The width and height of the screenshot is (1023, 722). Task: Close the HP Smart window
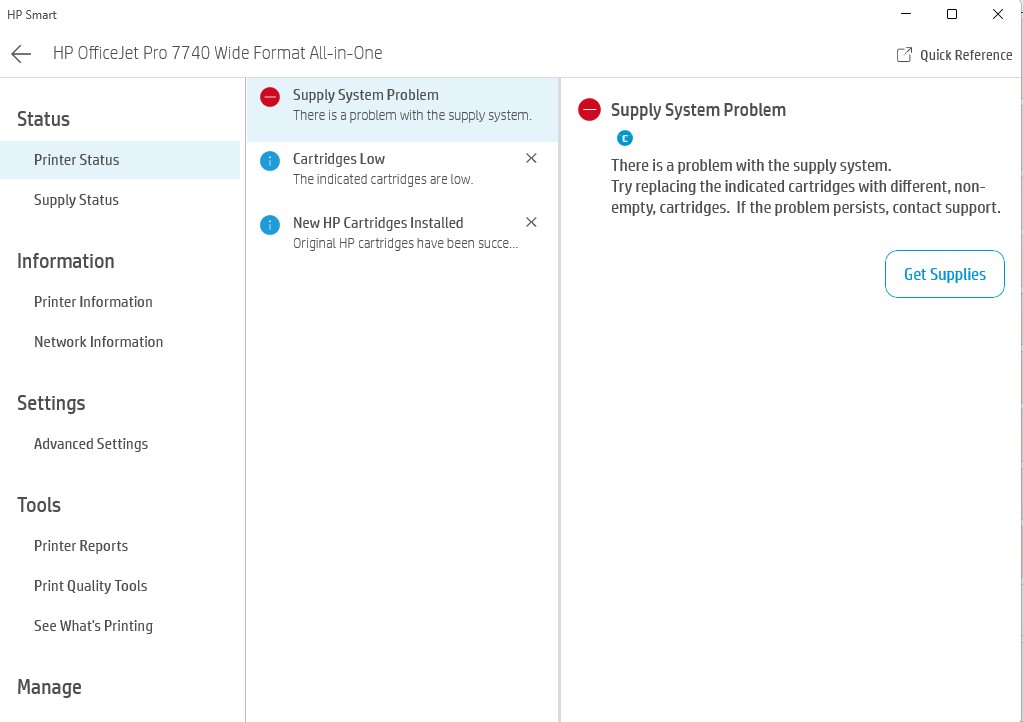tap(998, 14)
